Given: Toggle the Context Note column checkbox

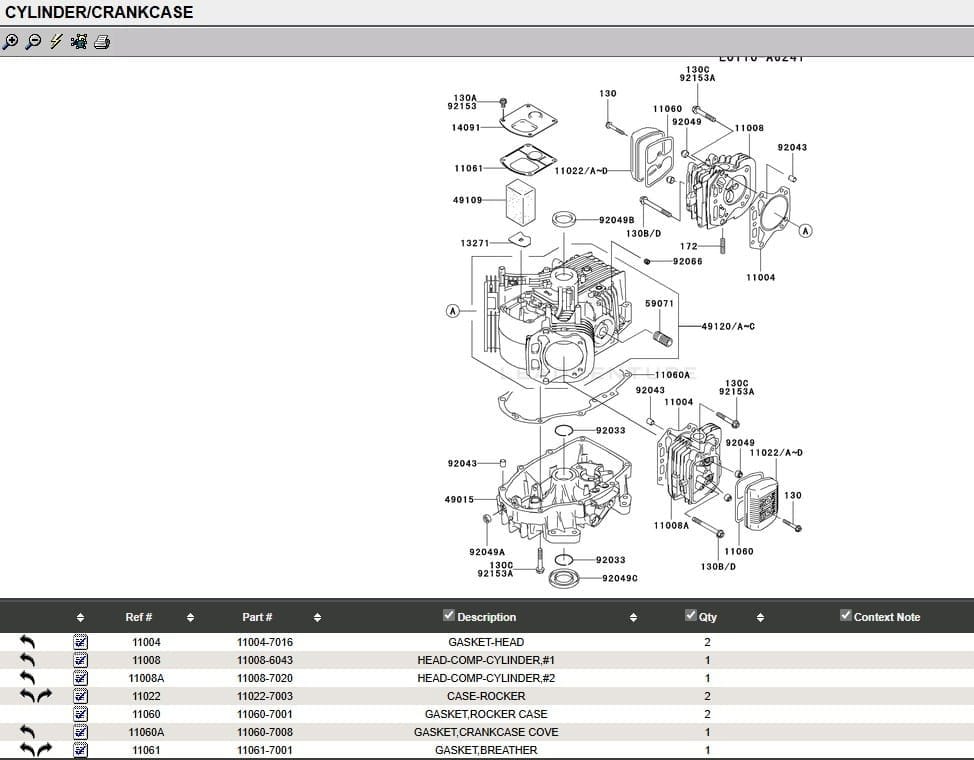Looking at the screenshot, I should (x=845, y=615).
